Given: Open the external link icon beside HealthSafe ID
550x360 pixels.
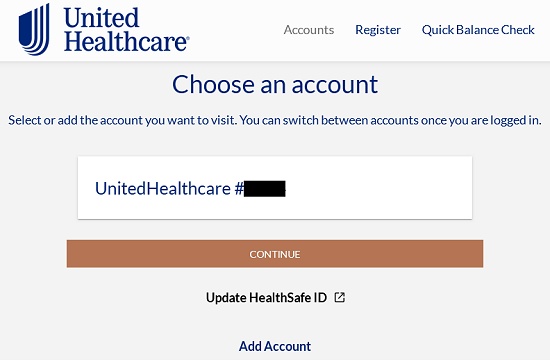Looking at the screenshot, I should [340, 298].
